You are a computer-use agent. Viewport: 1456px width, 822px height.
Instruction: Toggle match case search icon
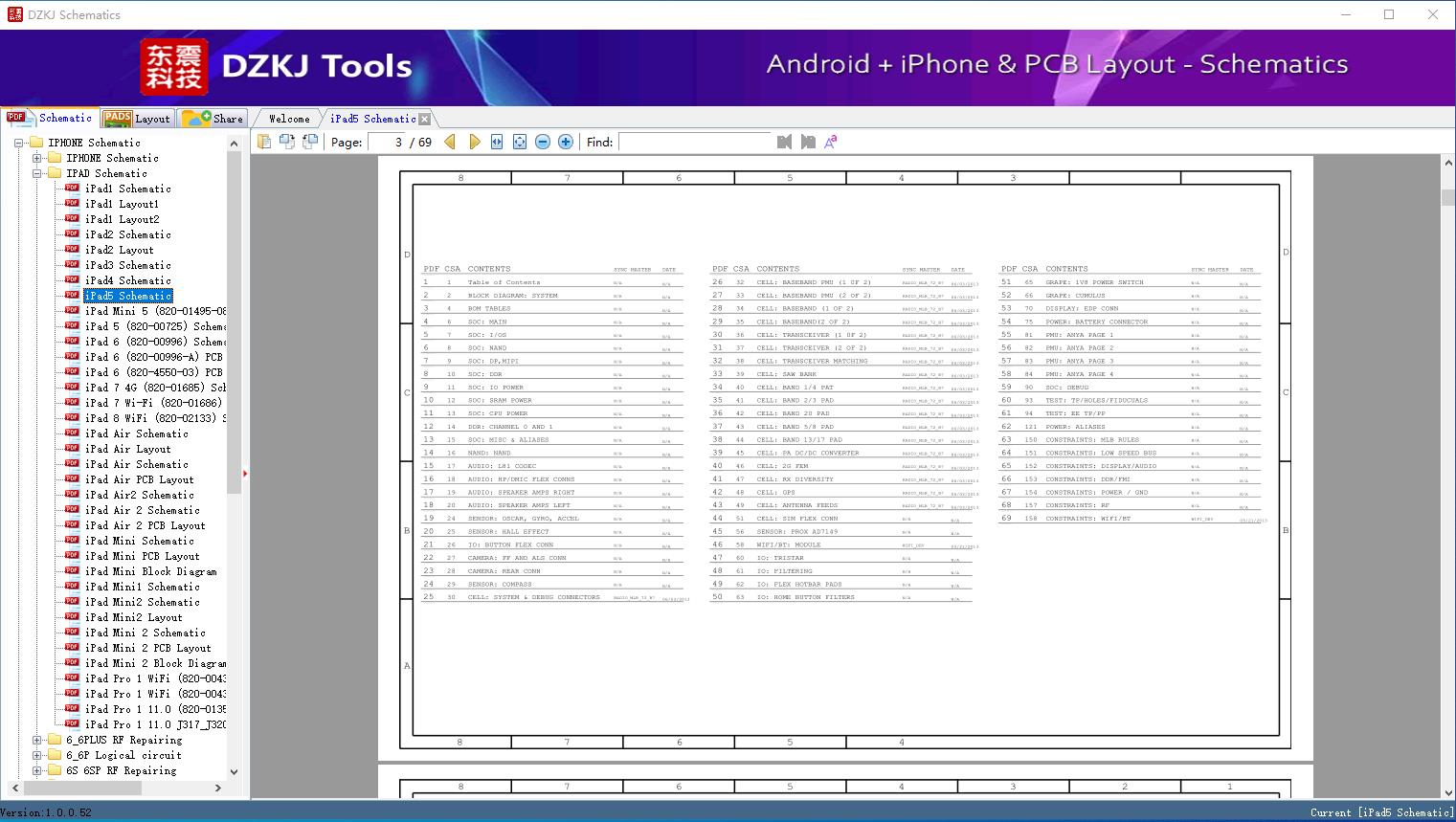831,142
